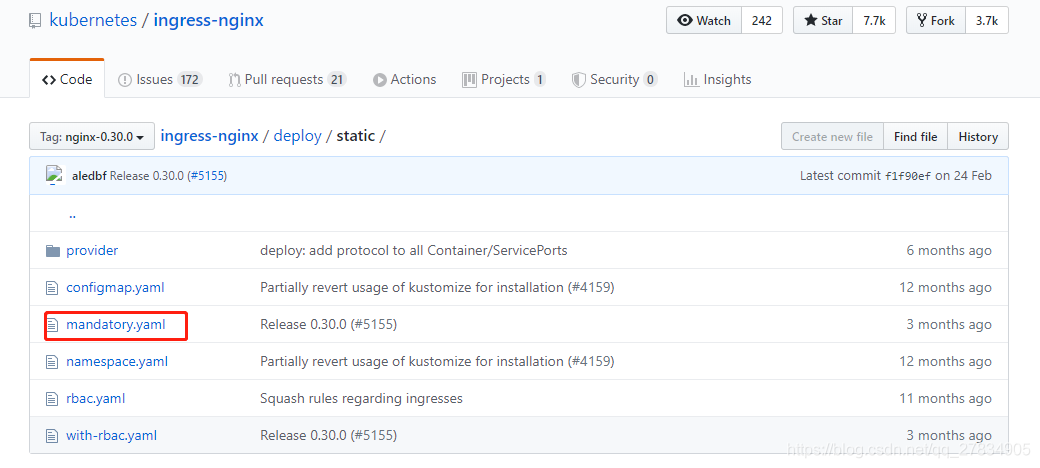The width and height of the screenshot is (1040, 468).
Task: Click the Create new file button
Action: click(x=832, y=137)
